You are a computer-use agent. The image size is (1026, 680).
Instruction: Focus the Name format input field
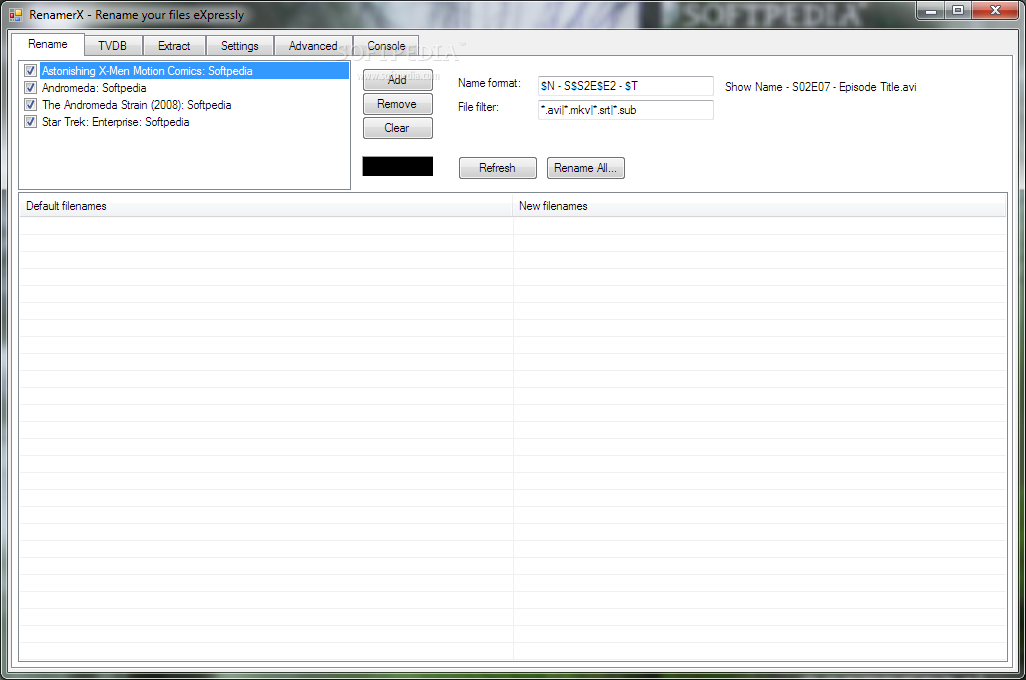point(626,86)
